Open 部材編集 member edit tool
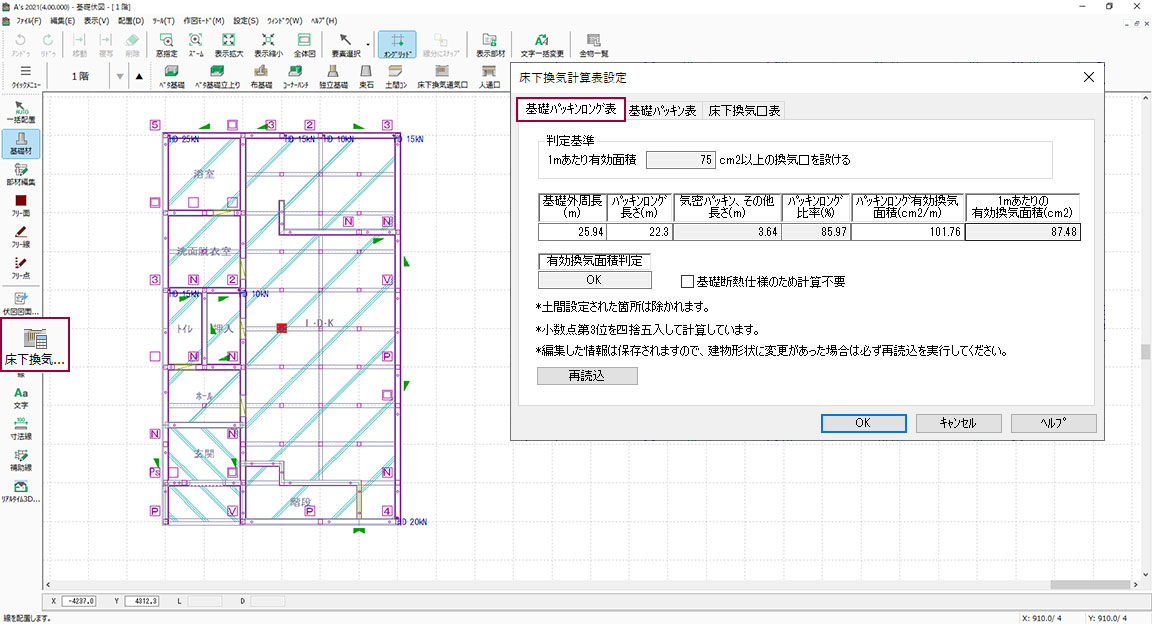The image size is (1152, 624). (21, 174)
